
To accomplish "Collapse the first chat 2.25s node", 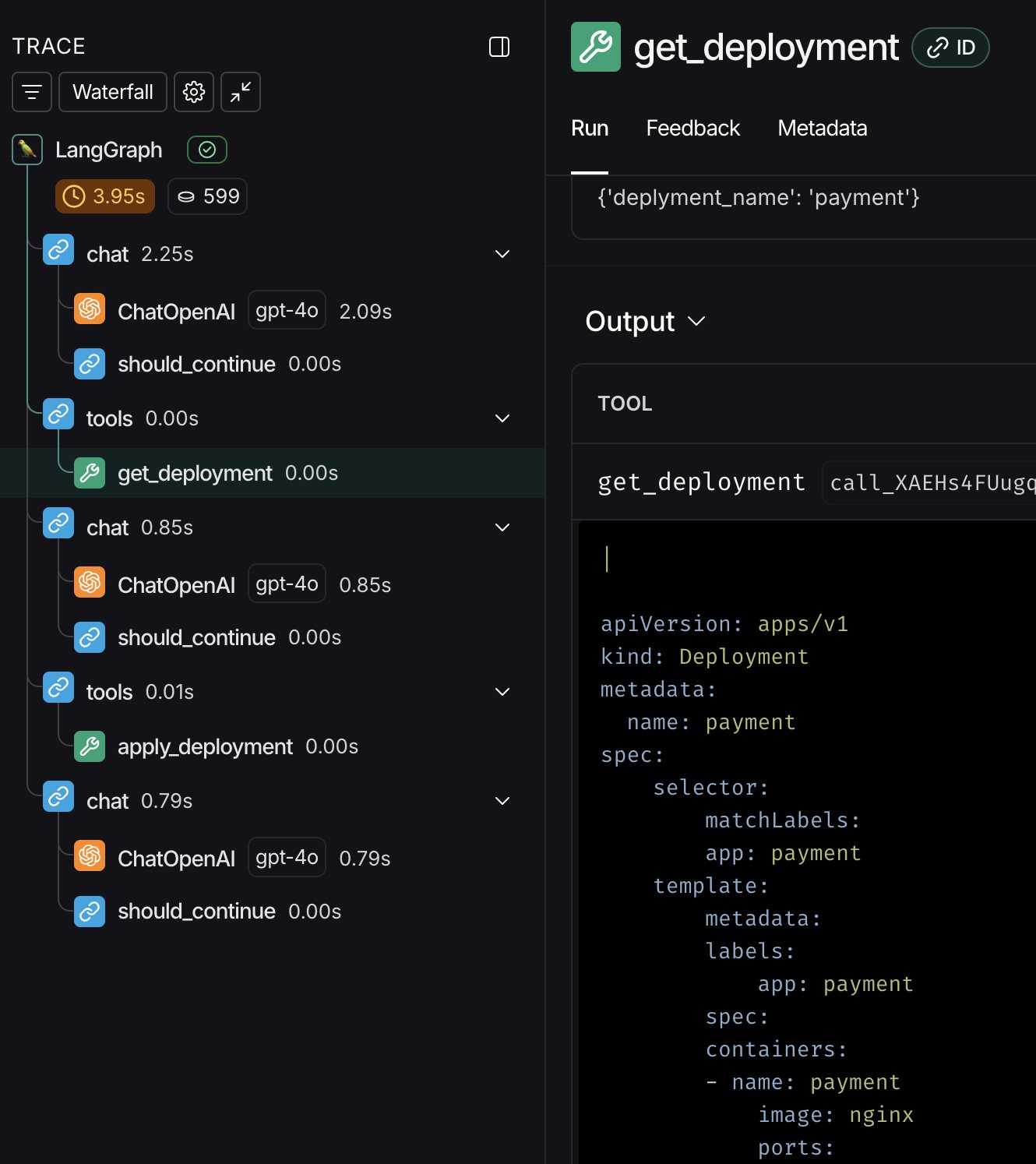I will coord(502,254).
